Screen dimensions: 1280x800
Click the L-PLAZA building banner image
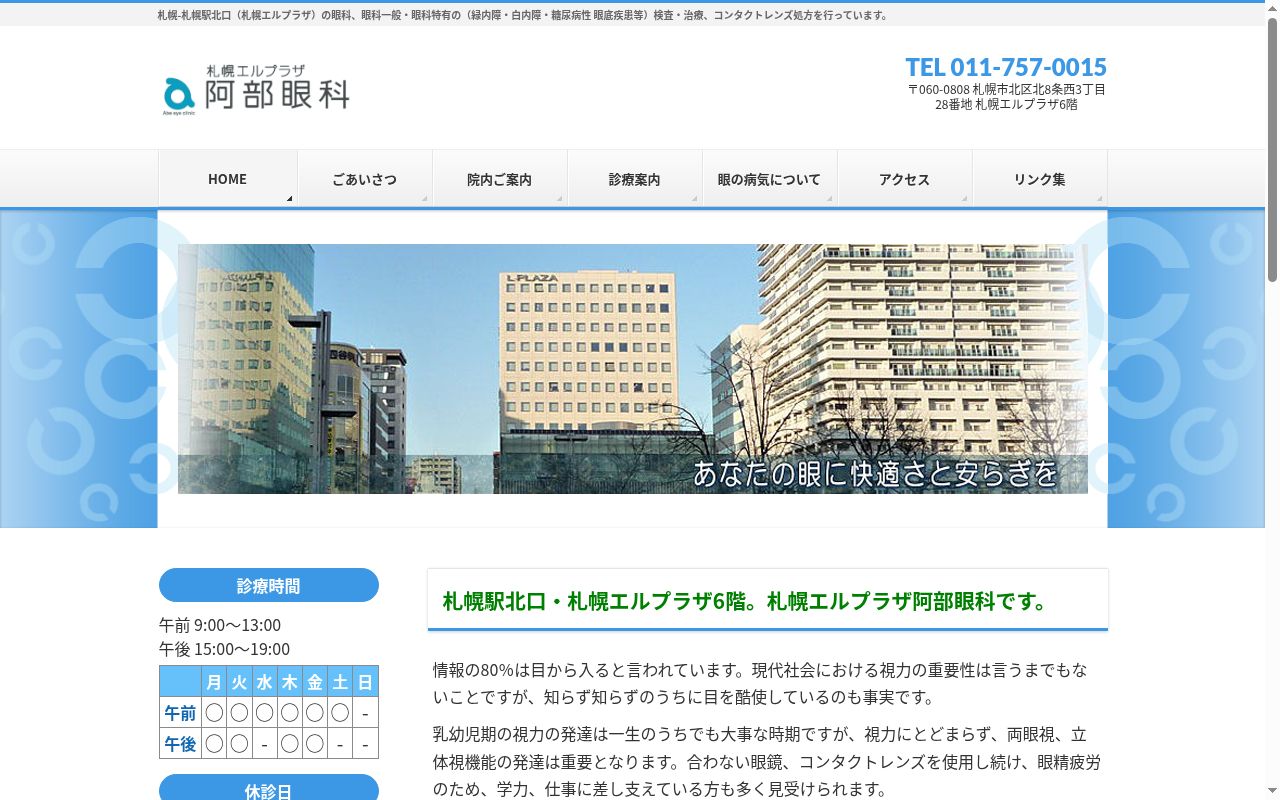pyautogui.click(x=633, y=369)
